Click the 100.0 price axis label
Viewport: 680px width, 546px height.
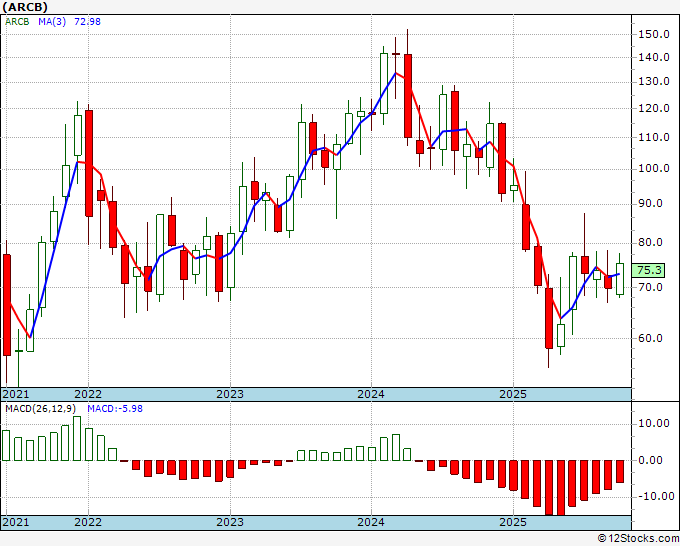(x=654, y=169)
